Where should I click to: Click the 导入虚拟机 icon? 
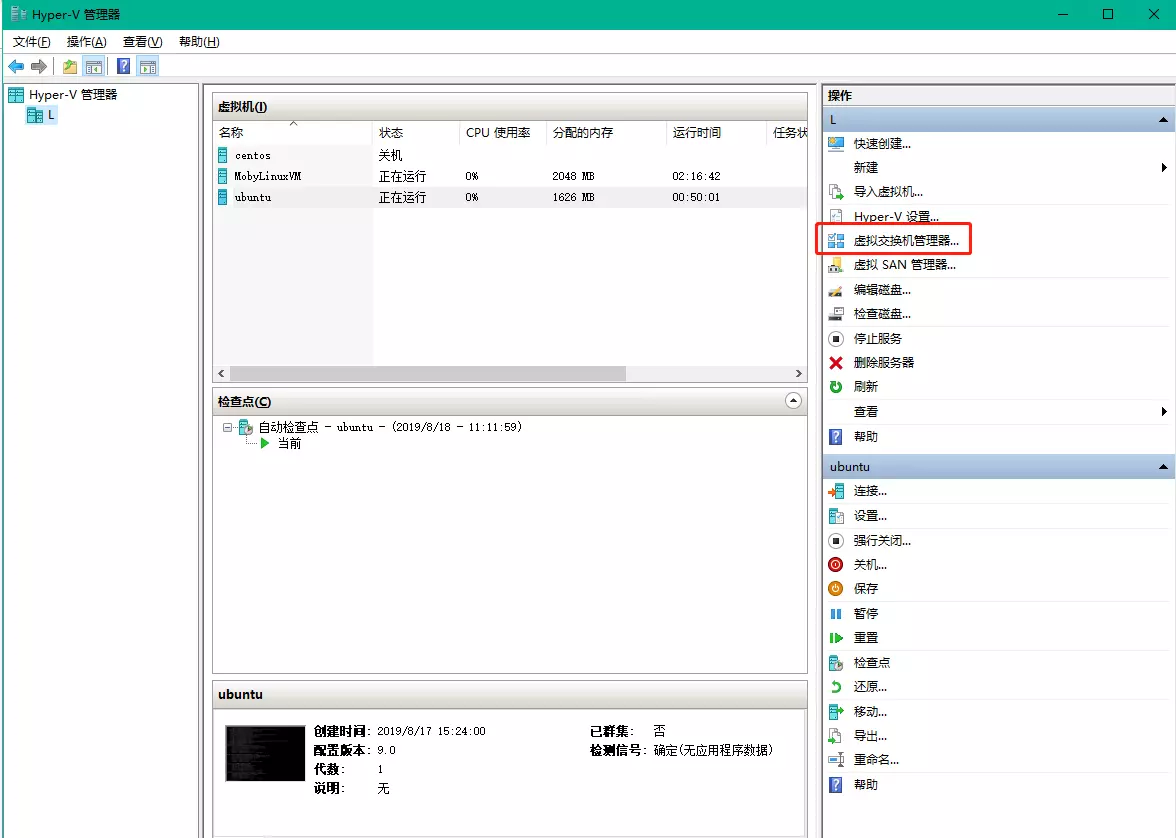click(x=836, y=191)
